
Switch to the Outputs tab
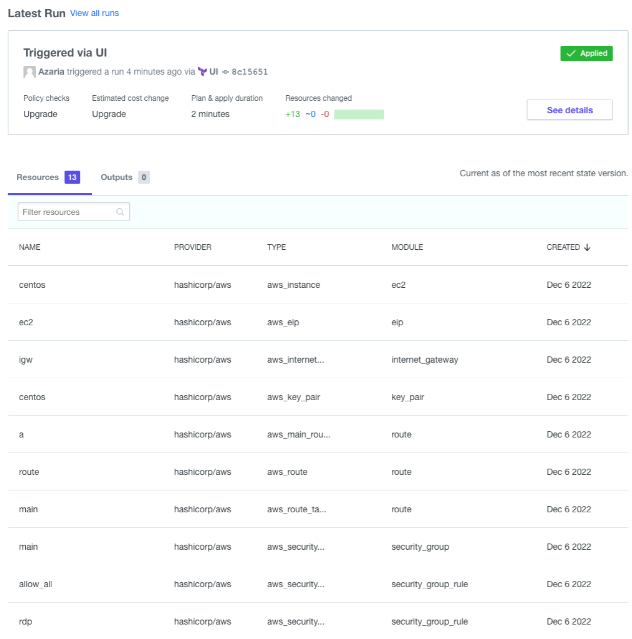pos(117,177)
